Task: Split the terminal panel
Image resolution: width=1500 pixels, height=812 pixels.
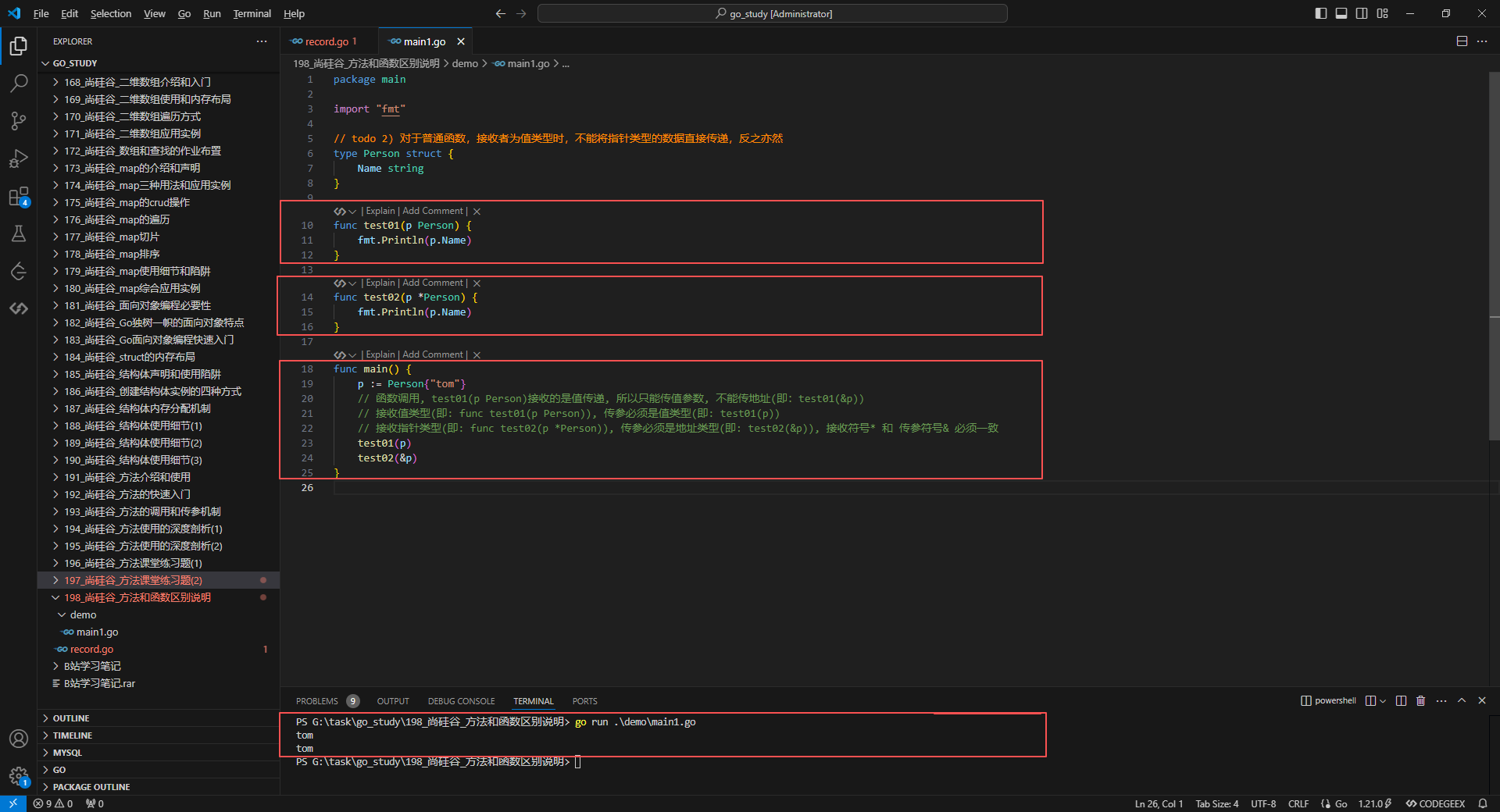Action: (1401, 700)
